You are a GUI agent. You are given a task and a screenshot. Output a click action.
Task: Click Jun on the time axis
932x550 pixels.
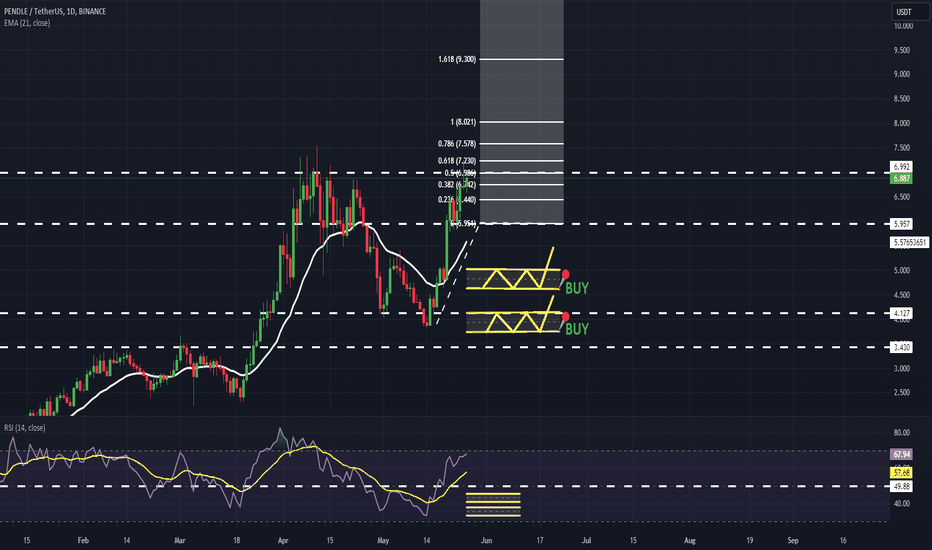point(486,540)
